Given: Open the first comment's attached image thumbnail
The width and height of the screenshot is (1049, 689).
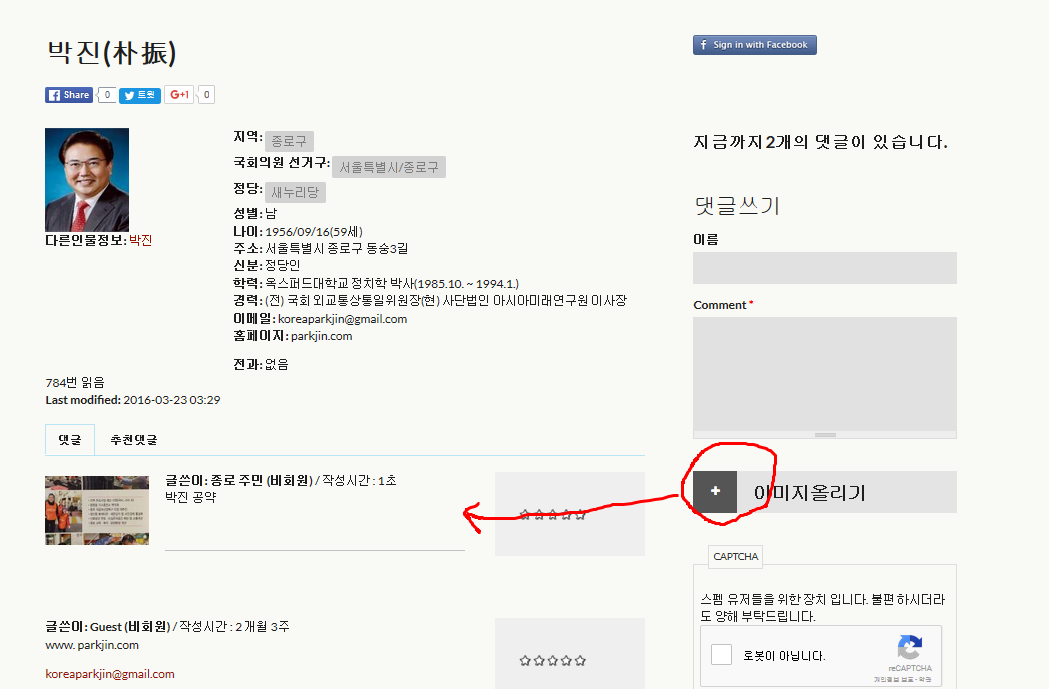Looking at the screenshot, I should [x=97, y=510].
